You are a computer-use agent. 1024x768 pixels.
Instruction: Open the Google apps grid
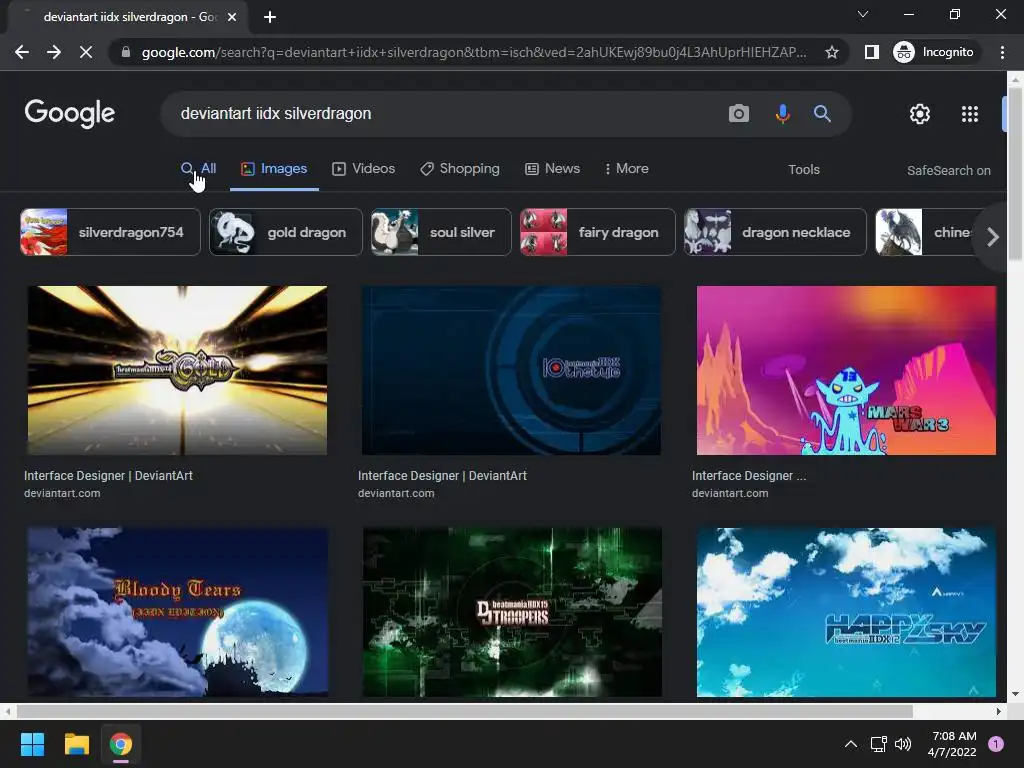[970, 114]
